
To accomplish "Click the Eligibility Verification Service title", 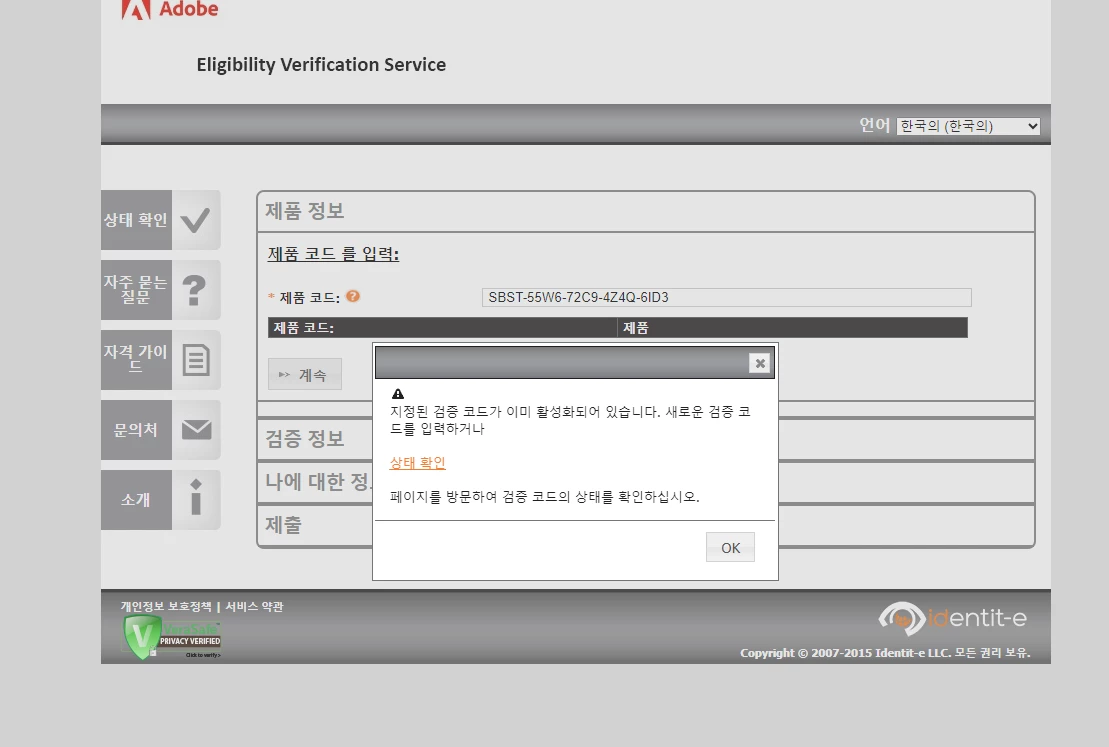I will pyautogui.click(x=321, y=64).
